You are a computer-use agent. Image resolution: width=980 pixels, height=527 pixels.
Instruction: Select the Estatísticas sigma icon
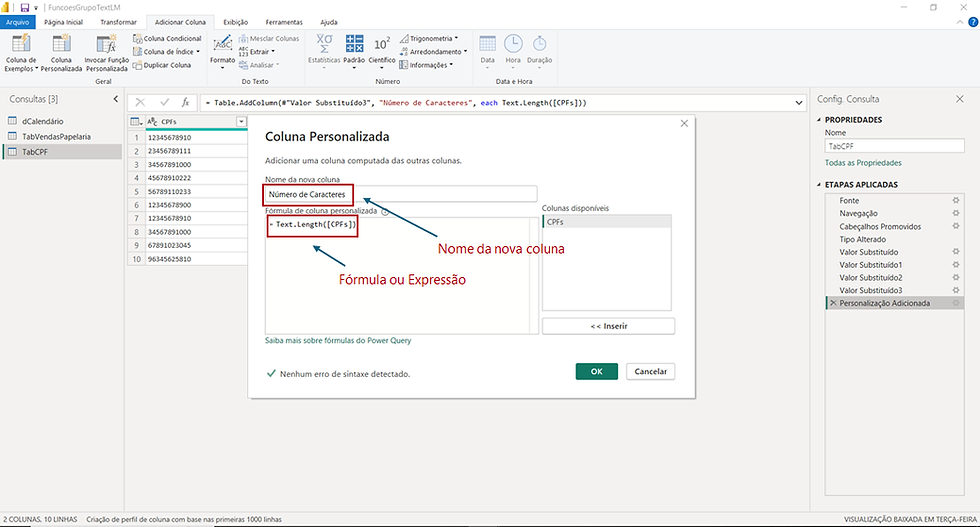(324, 44)
